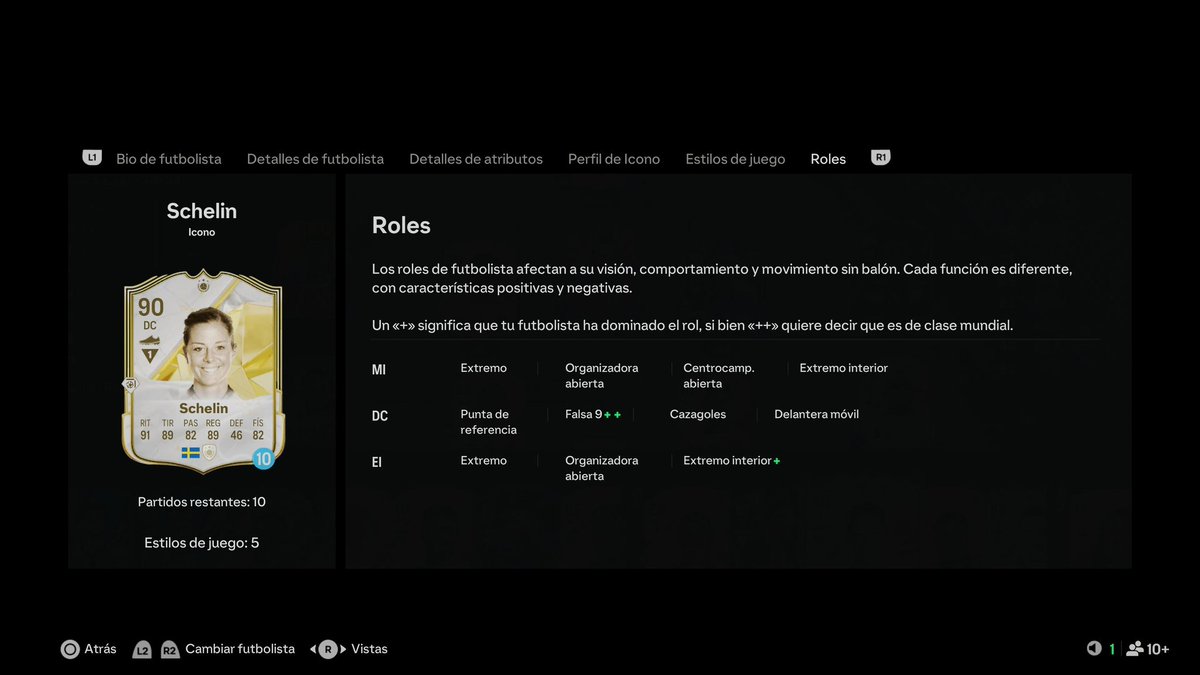Open the Detalles de atributos tab

coord(476,159)
